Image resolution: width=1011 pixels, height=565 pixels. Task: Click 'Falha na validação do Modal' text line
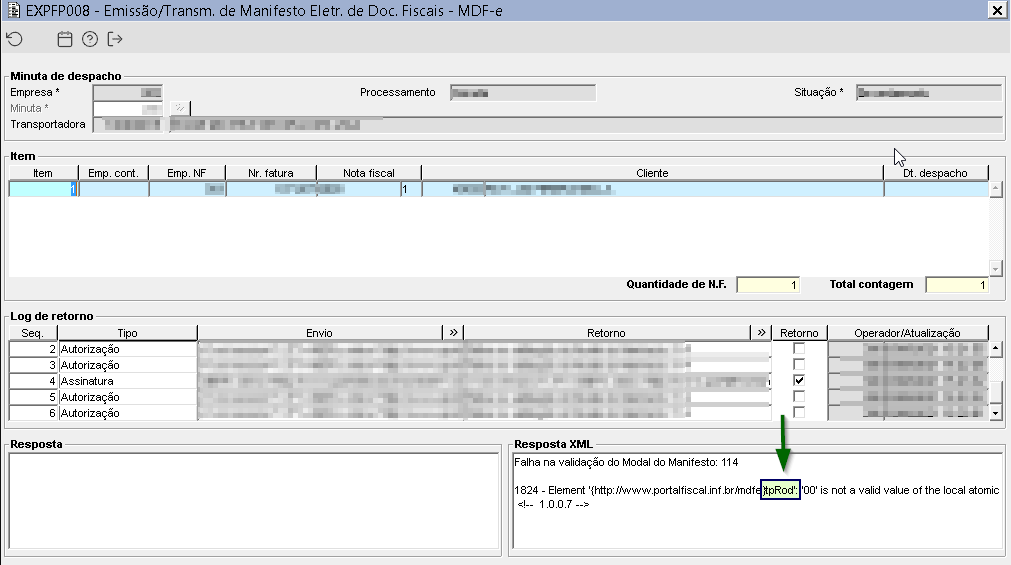point(625,462)
